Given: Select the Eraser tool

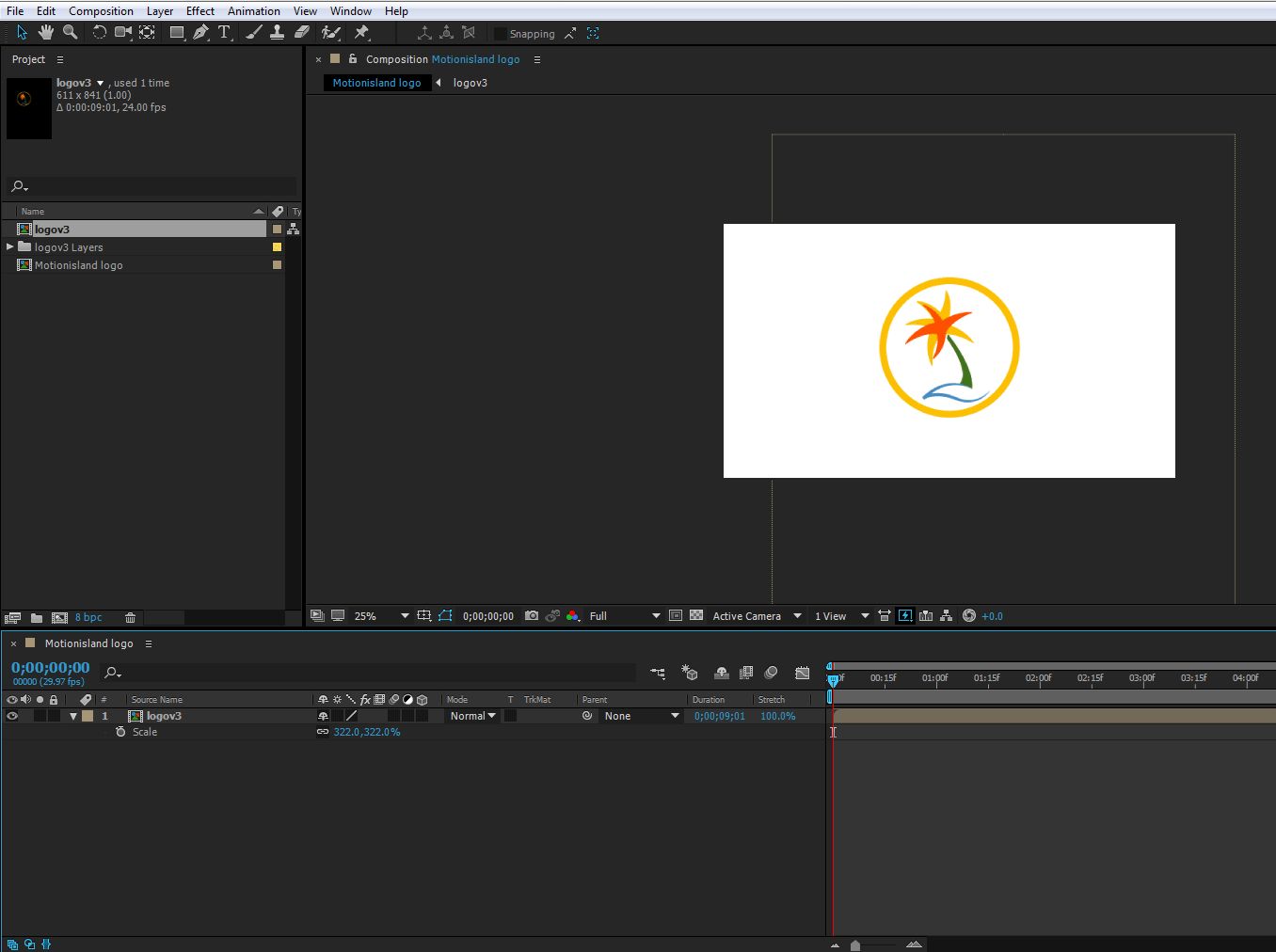Looking at the screenshot, I should (302, 33).
